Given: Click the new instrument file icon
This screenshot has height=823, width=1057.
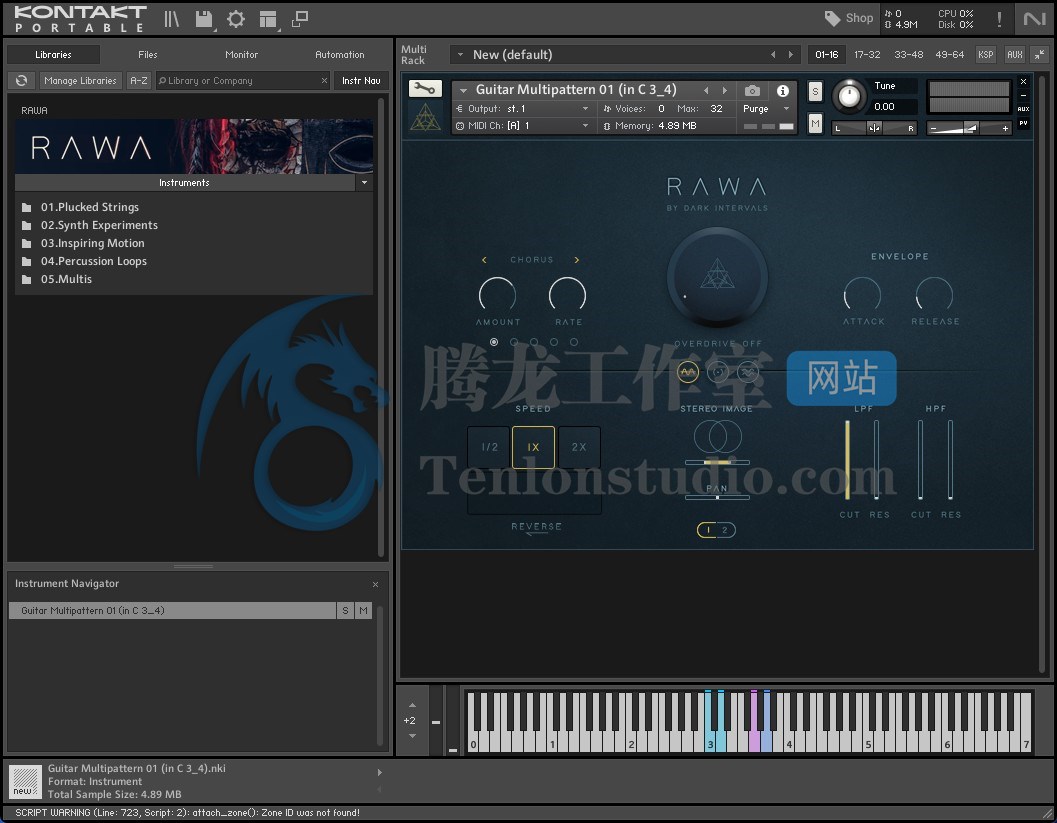Looking at the screenshot, I should pyautogui.click(x=26, y=782).
